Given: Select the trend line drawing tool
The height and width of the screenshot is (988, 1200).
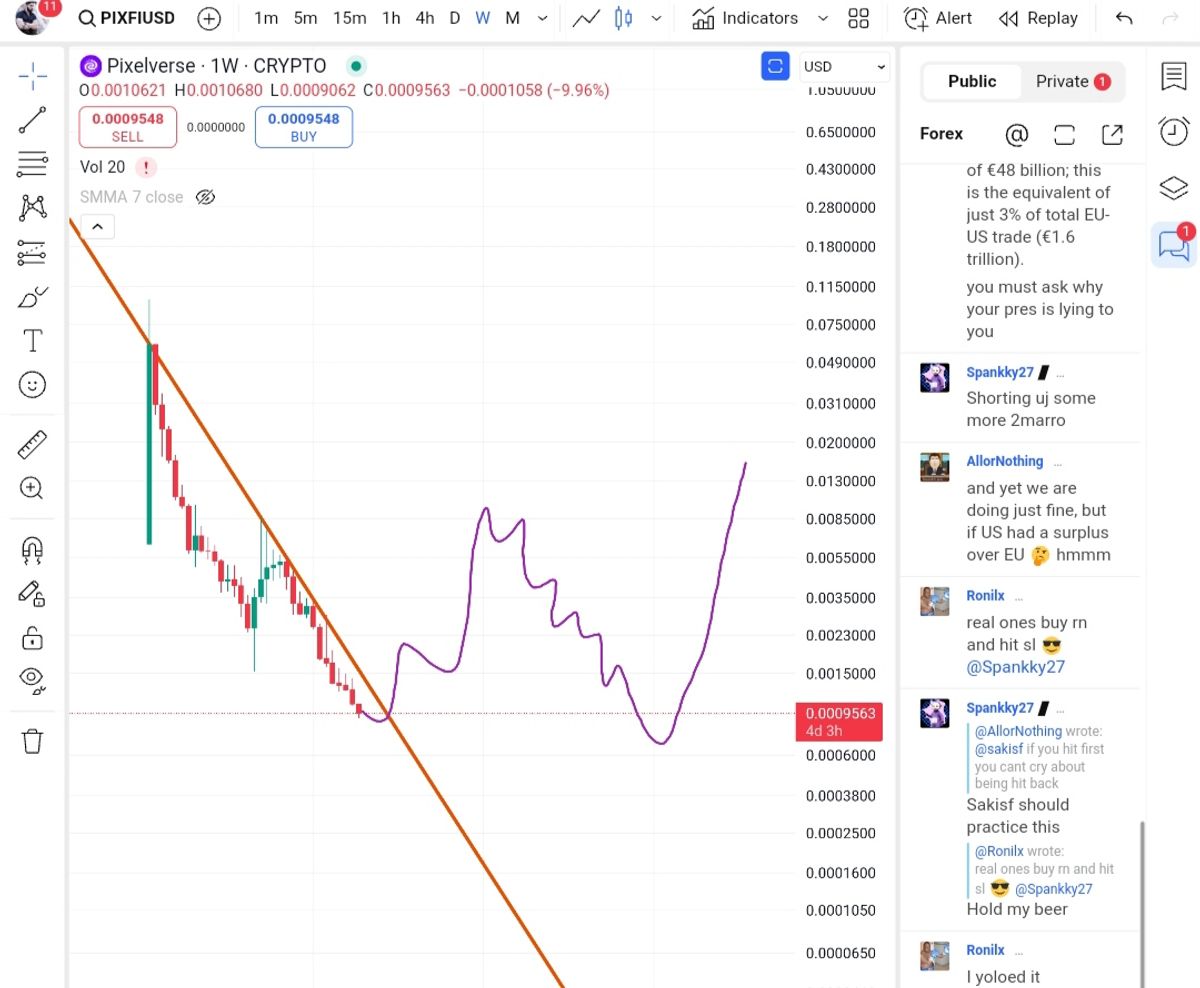Looking at the screenshot, I should coord(32,121).
